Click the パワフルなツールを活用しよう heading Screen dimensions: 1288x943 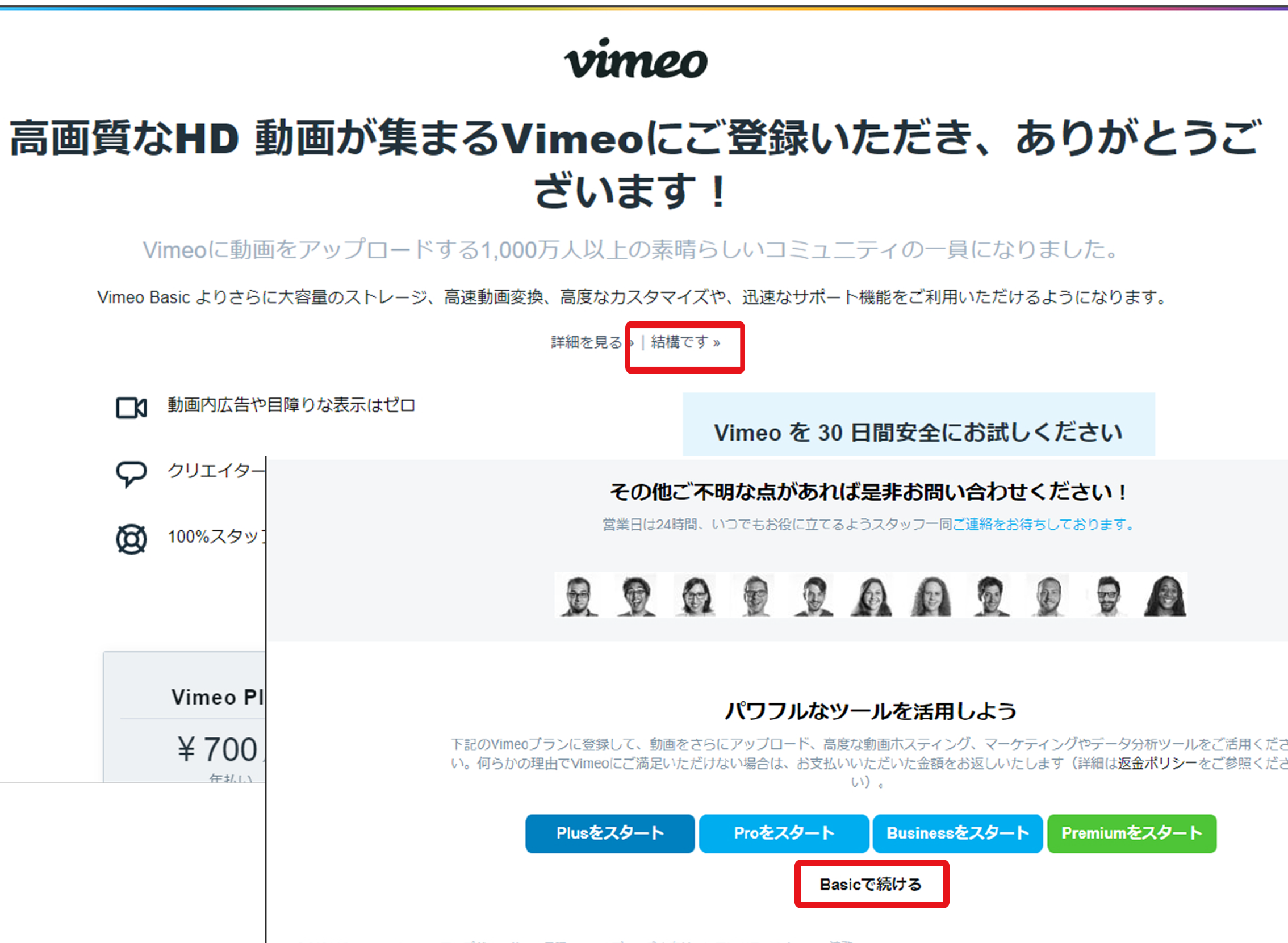(871, 711)
